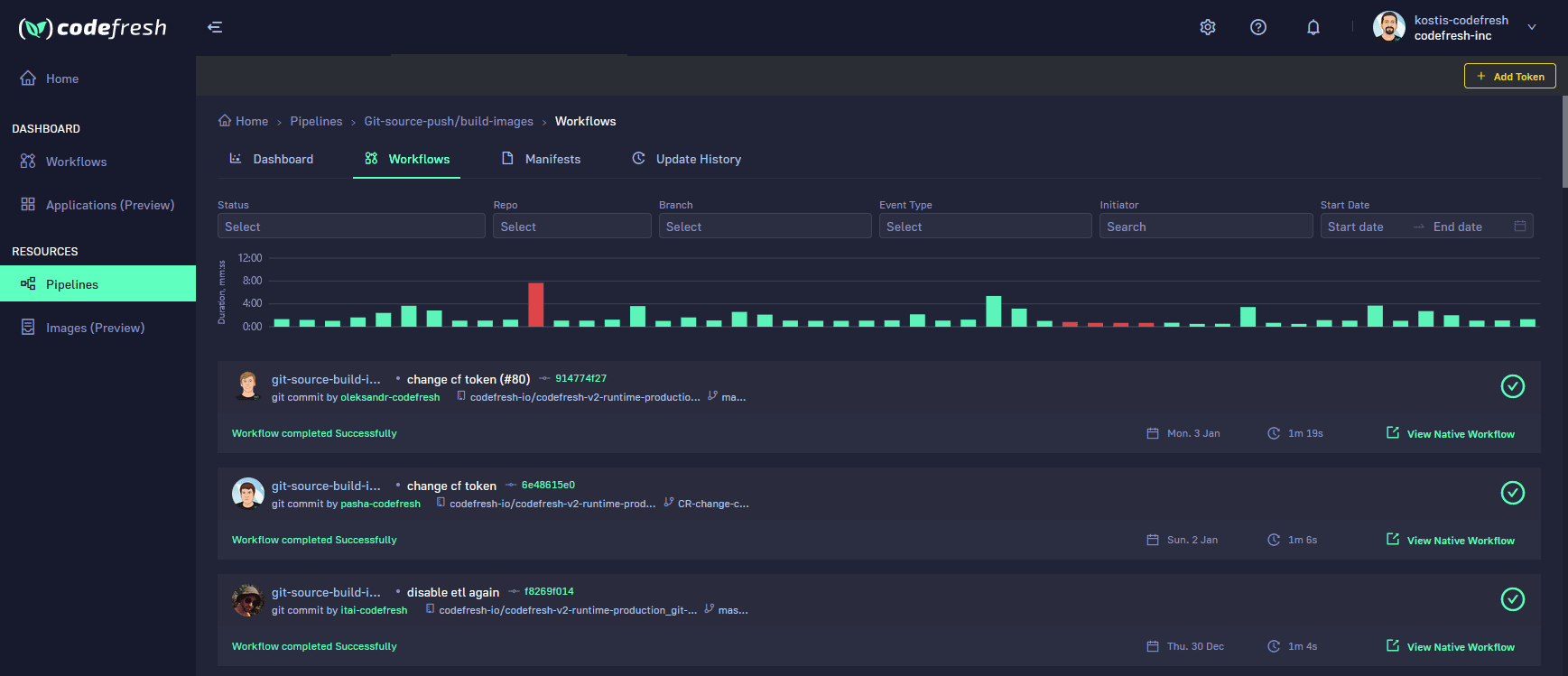This screenshot has width=1568, height=676.
Task: Open notifications bell icon
Action: pyautogui.click(x=1313, y=27)
